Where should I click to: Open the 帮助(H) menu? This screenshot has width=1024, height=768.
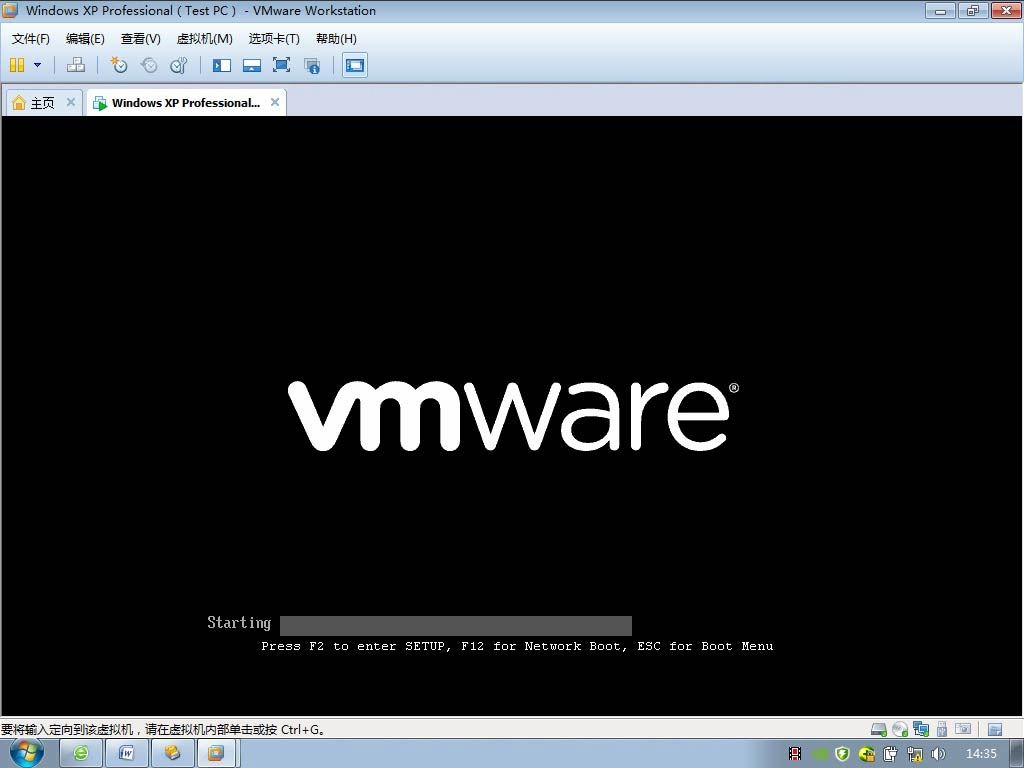(336, 39)
